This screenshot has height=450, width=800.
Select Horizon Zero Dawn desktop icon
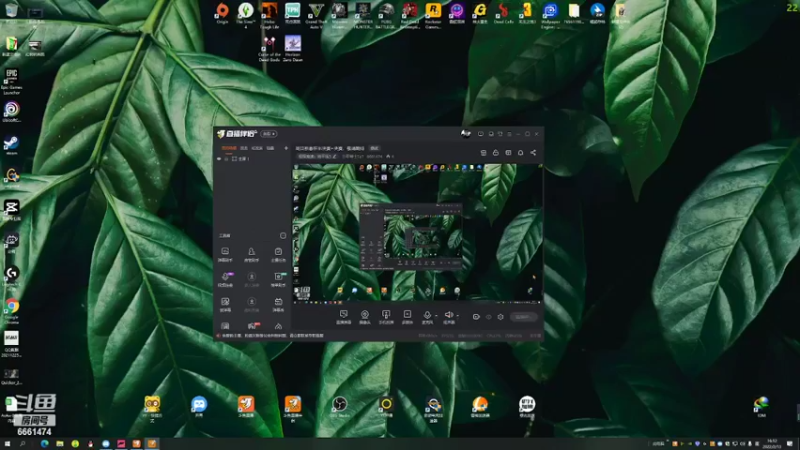pos(293,49)
